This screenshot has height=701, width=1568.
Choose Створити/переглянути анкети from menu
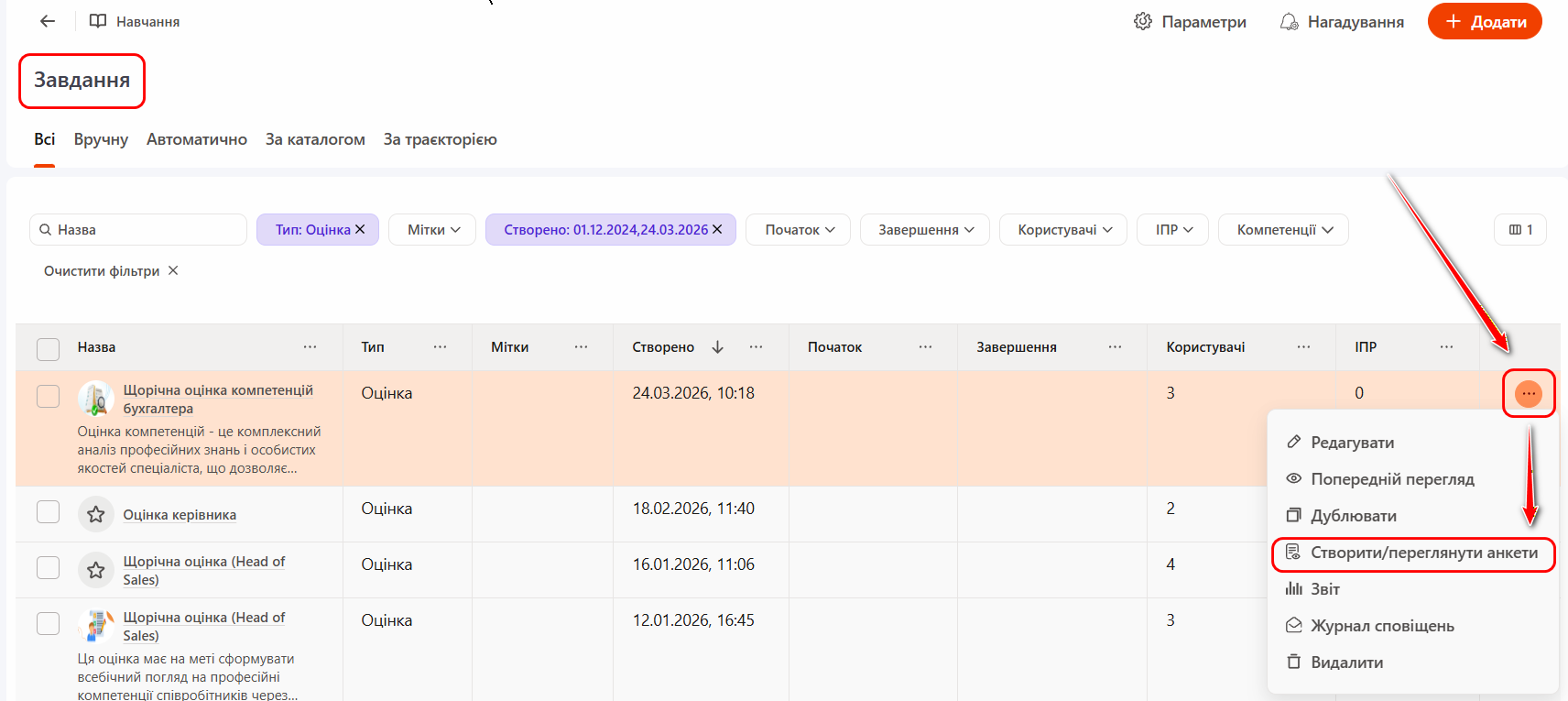point(1422,553)
